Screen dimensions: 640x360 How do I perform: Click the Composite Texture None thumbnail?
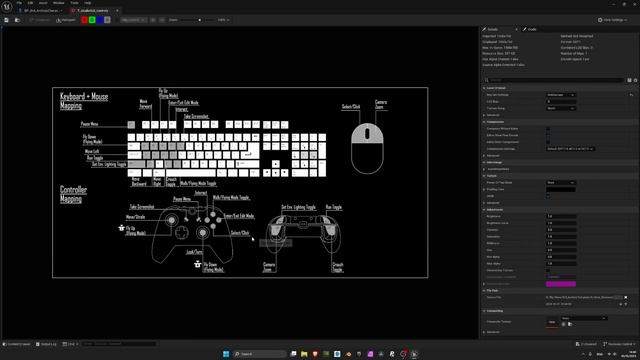[x=552, y=322]
